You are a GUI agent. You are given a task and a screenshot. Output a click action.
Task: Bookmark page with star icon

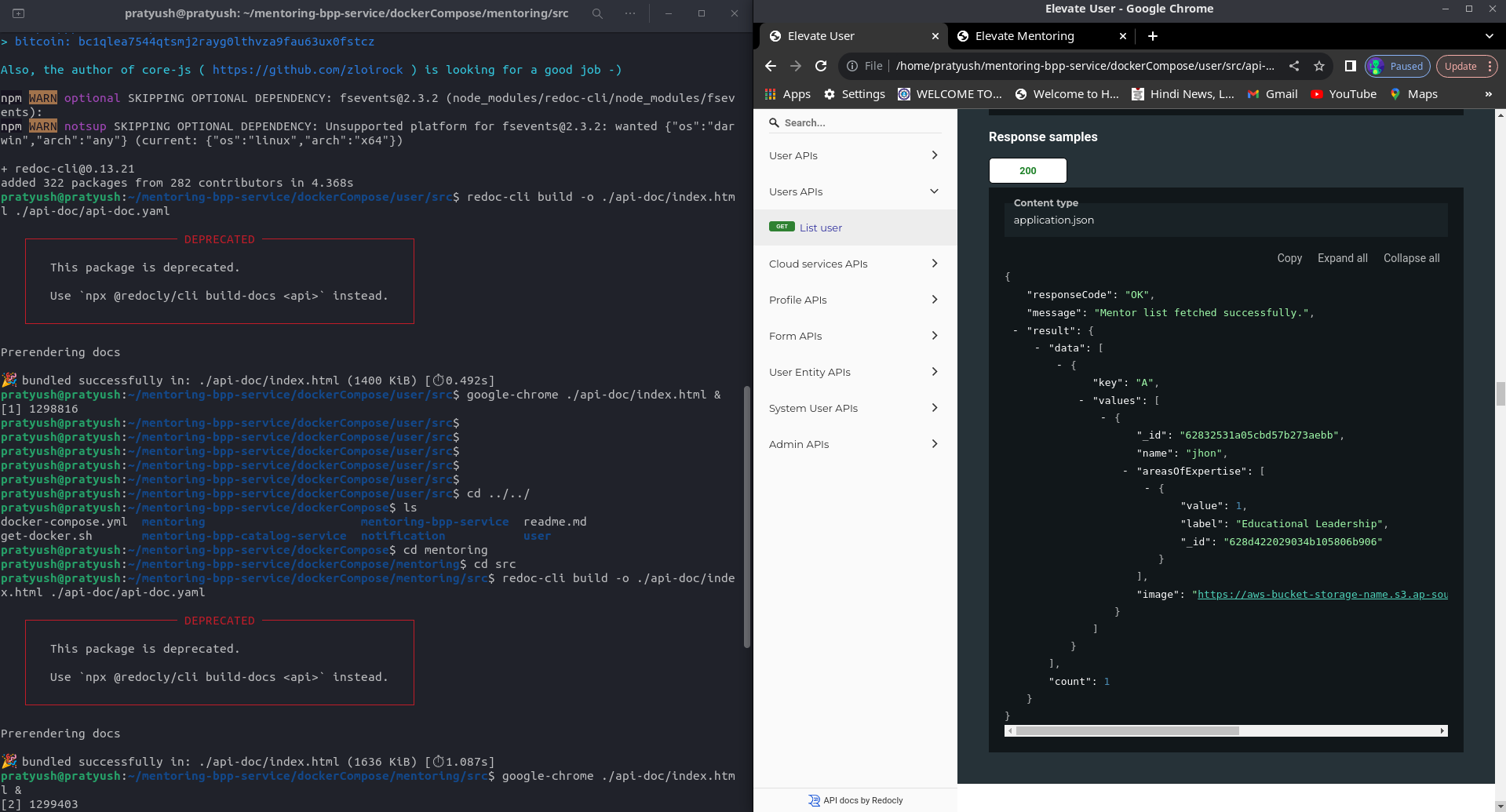(x=1319, y=66)
